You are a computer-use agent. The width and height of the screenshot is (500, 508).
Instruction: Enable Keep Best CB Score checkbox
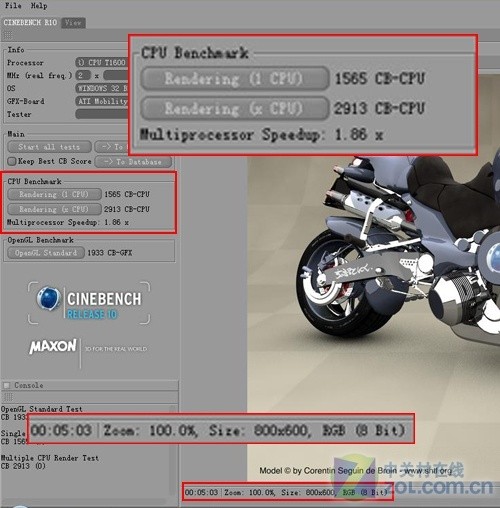coord(12,161)
